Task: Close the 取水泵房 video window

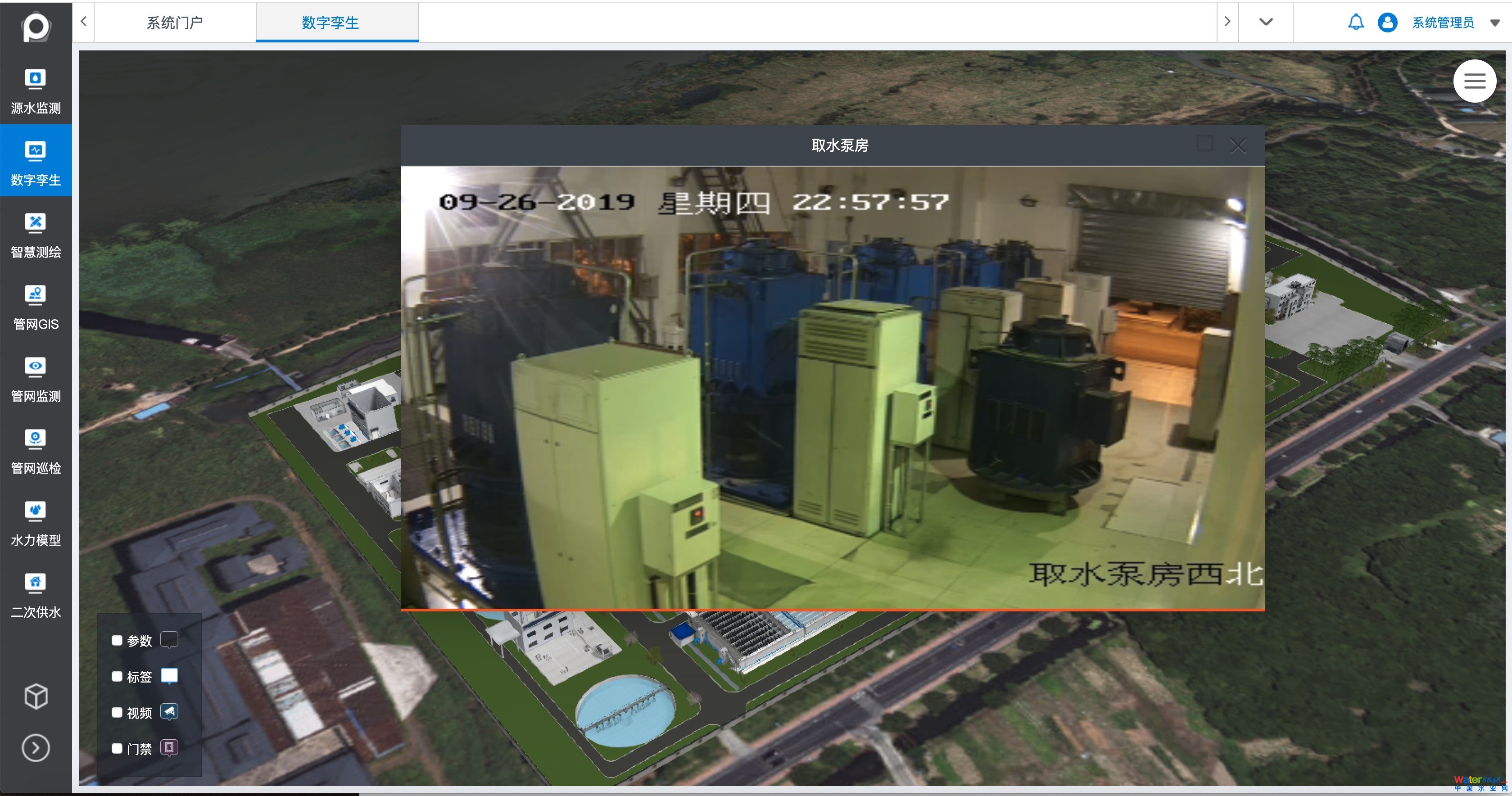Action: point(1237,145)
